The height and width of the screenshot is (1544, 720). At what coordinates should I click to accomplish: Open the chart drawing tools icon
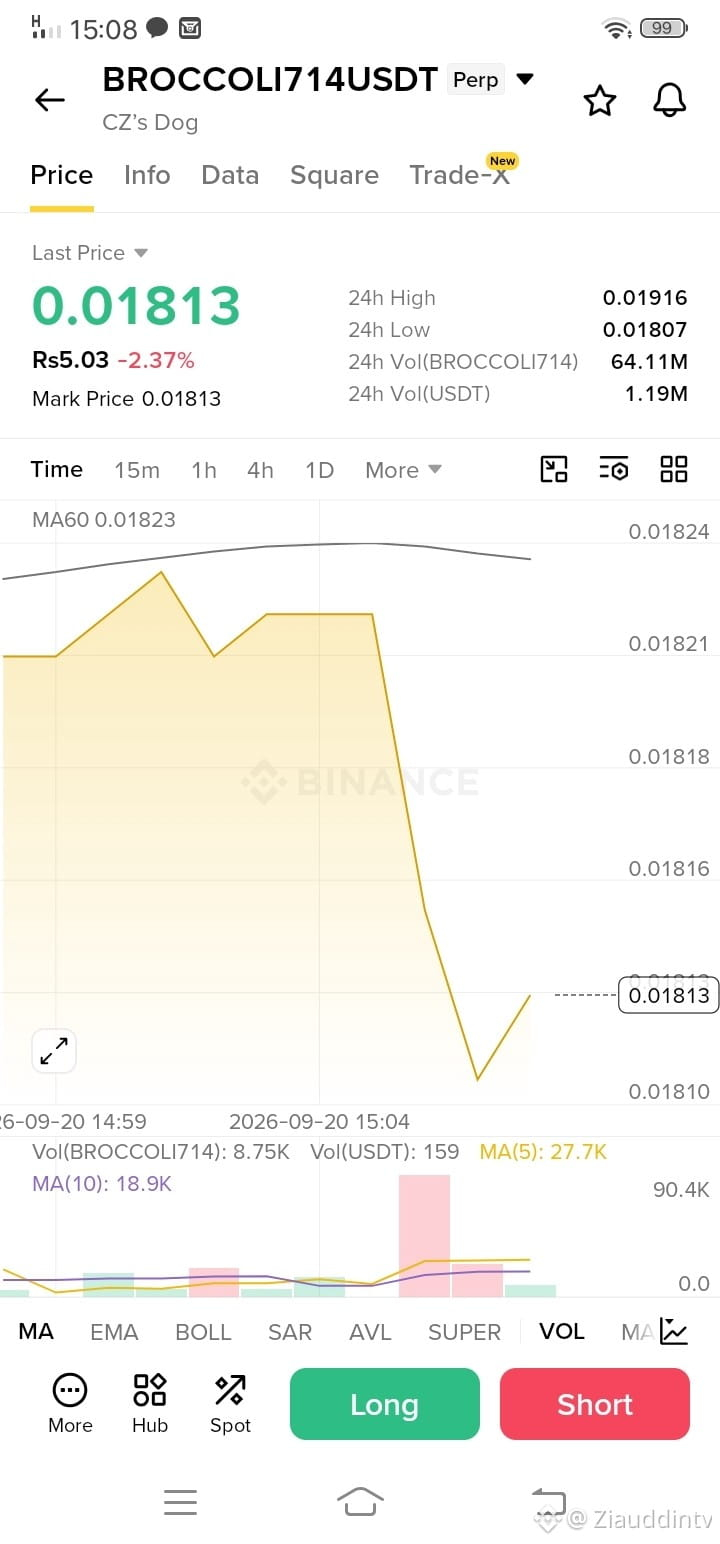(554, 469)
